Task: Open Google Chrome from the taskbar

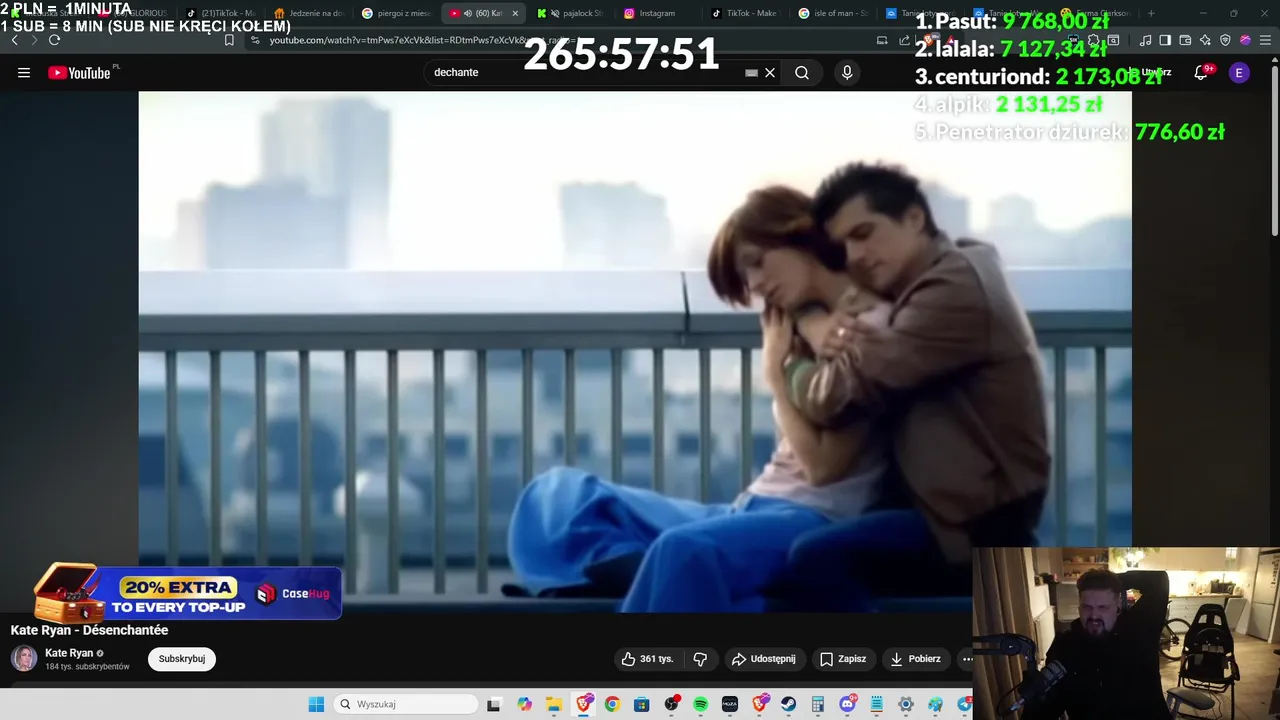Action: tap(612, 704)
